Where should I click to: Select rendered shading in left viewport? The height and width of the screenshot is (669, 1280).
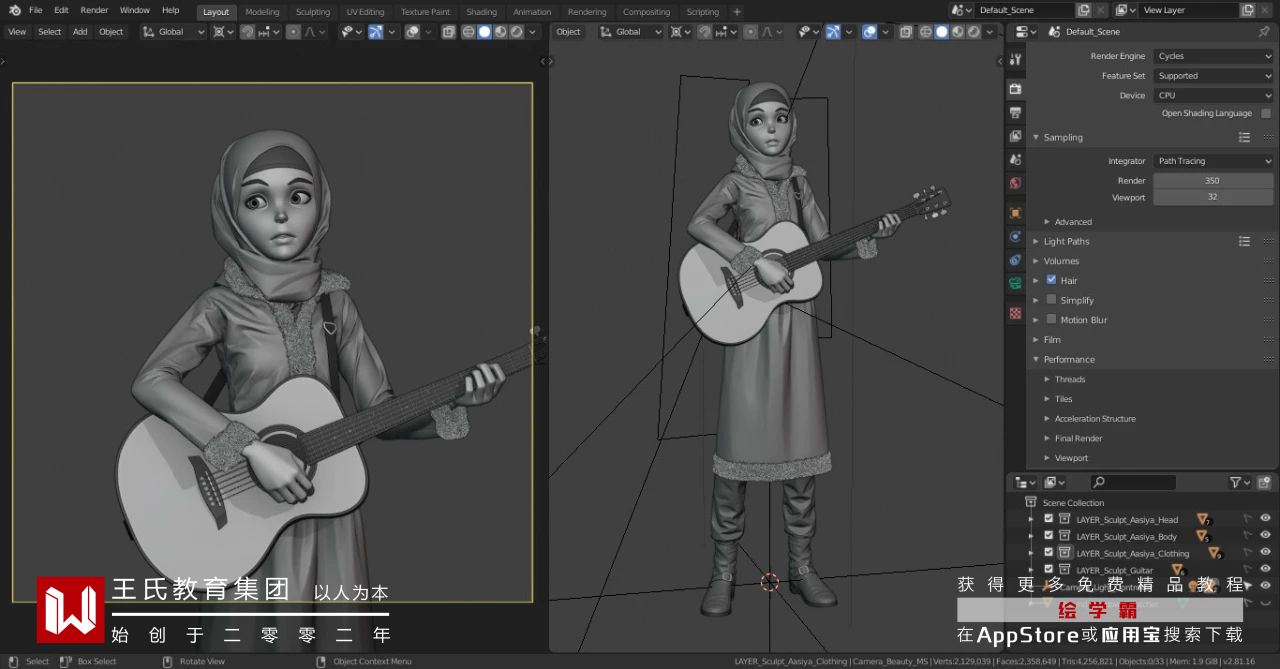[517, 32]
